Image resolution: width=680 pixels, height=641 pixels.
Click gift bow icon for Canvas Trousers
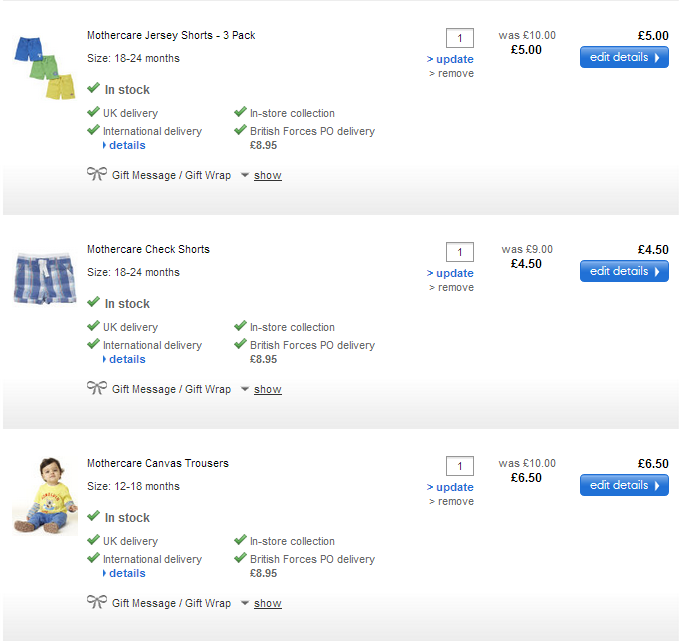click(x=96, y=603)
